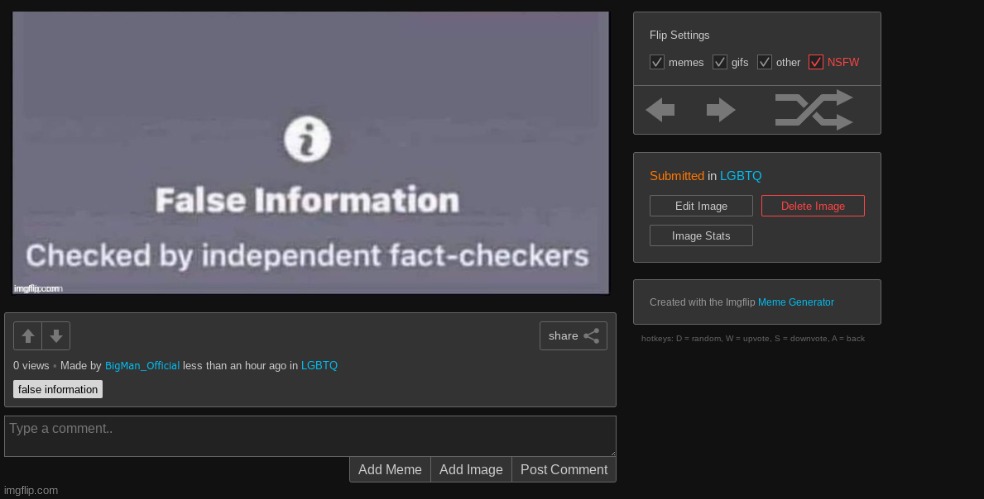Viewport: 984px width, 499px height.
Task: Click the red Delete Image button
Action: coord(813,206)
